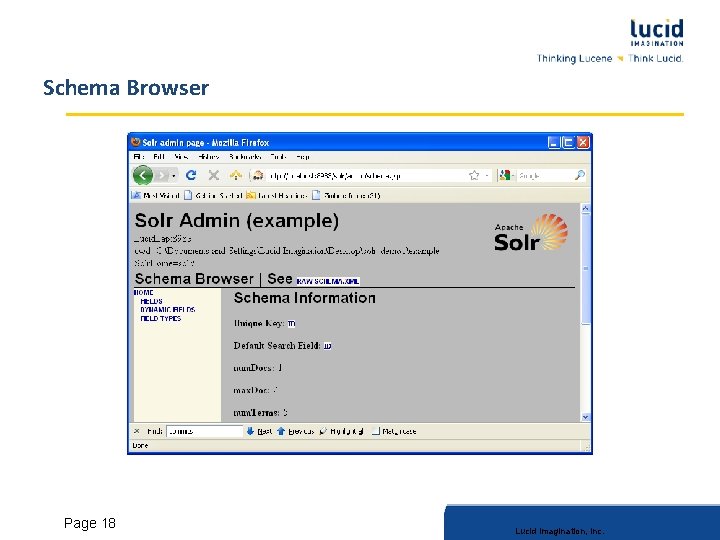This screenshot has height=540, width=720.
Task: Select HOME in schema browser sidebar
Action: [144, 292]
